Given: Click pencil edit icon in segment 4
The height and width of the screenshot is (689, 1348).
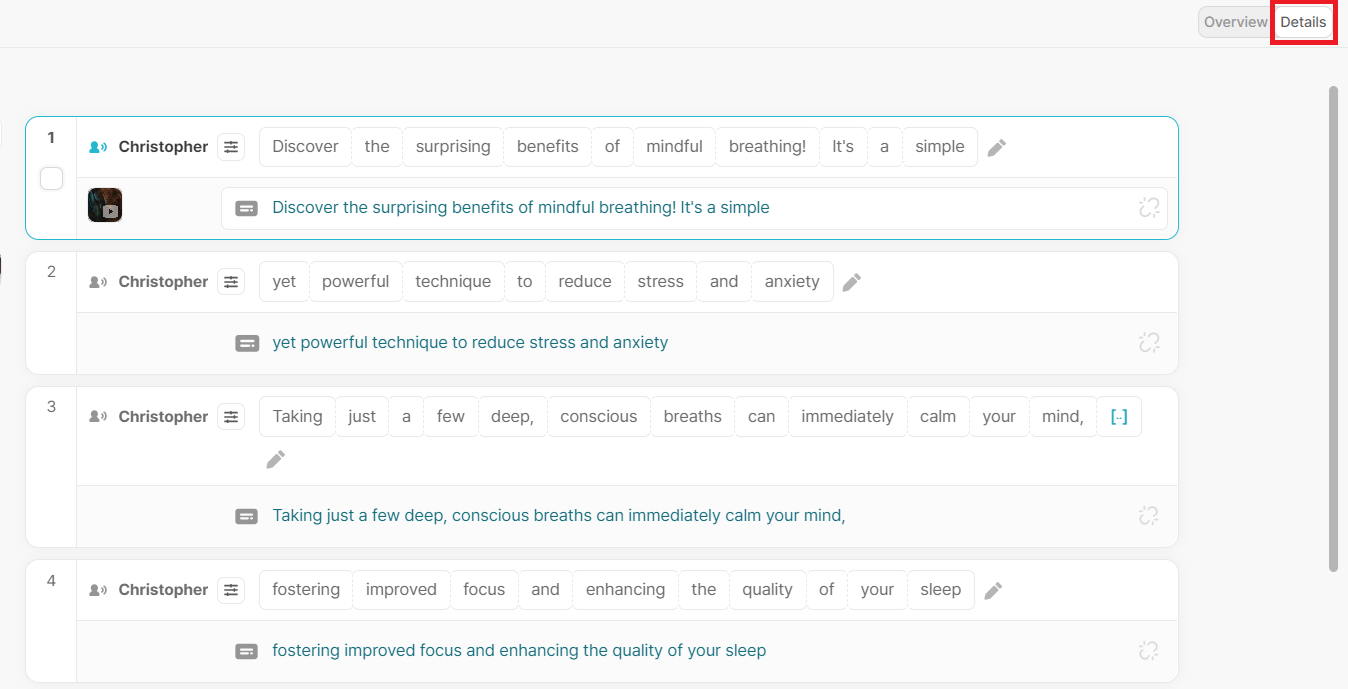Looking at the screenshot, I should [992, 591].
